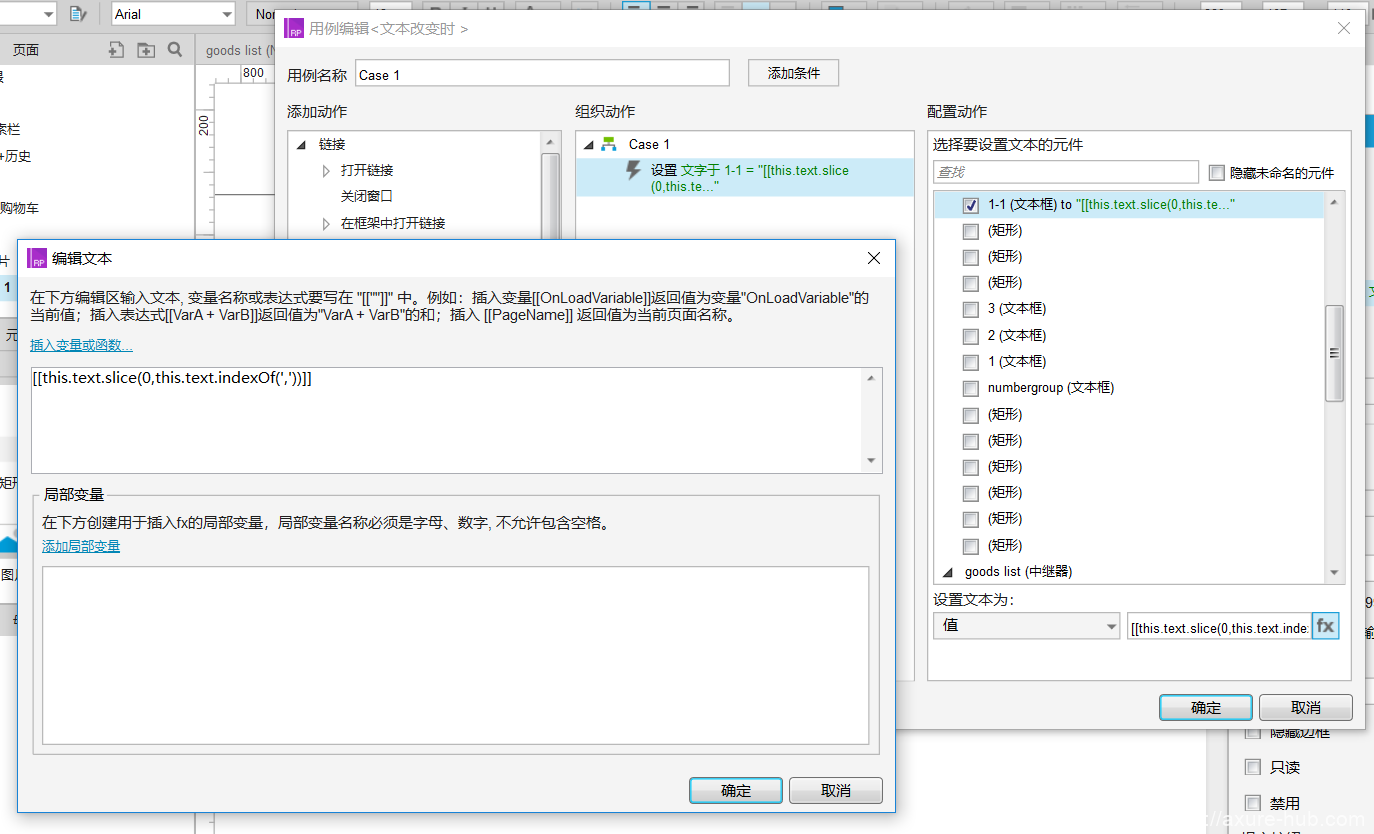
Task: Collapse Case 1 in 组织动作
Action: [x=587, y=145]
